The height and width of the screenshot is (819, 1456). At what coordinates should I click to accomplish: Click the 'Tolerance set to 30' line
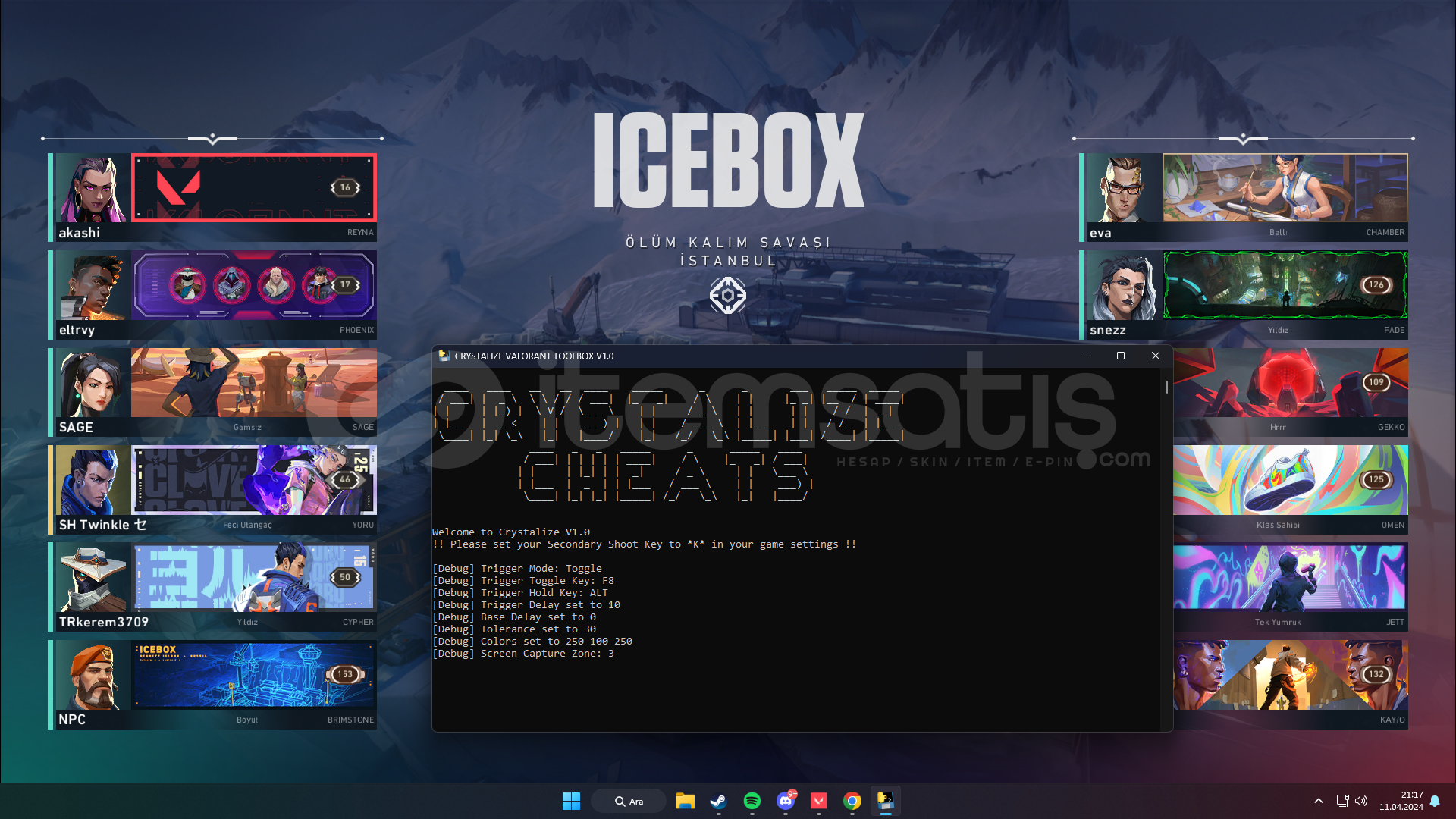tap(514, 629)
